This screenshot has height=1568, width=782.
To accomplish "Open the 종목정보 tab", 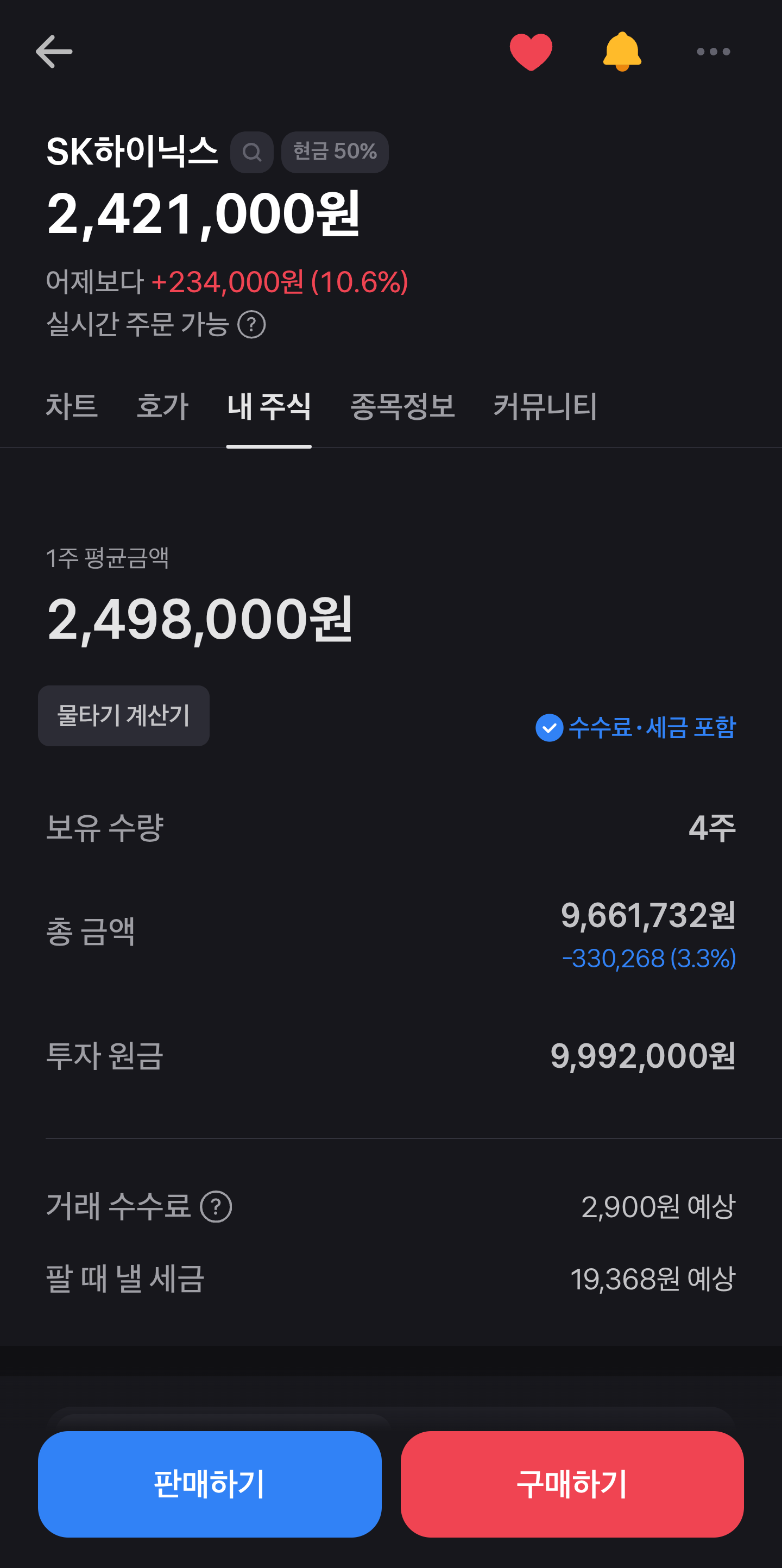I will (402, 406).
